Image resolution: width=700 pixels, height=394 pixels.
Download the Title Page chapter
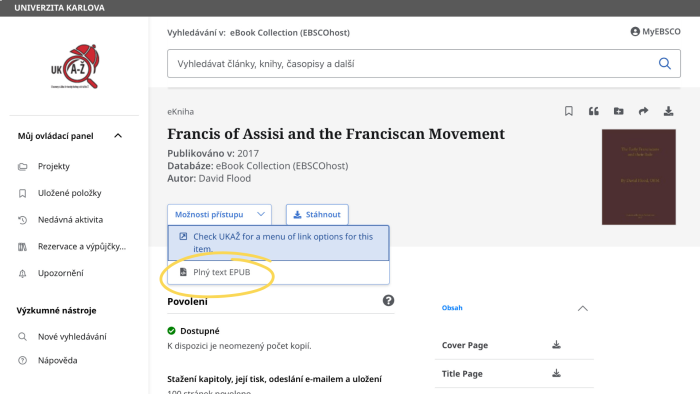556,373
